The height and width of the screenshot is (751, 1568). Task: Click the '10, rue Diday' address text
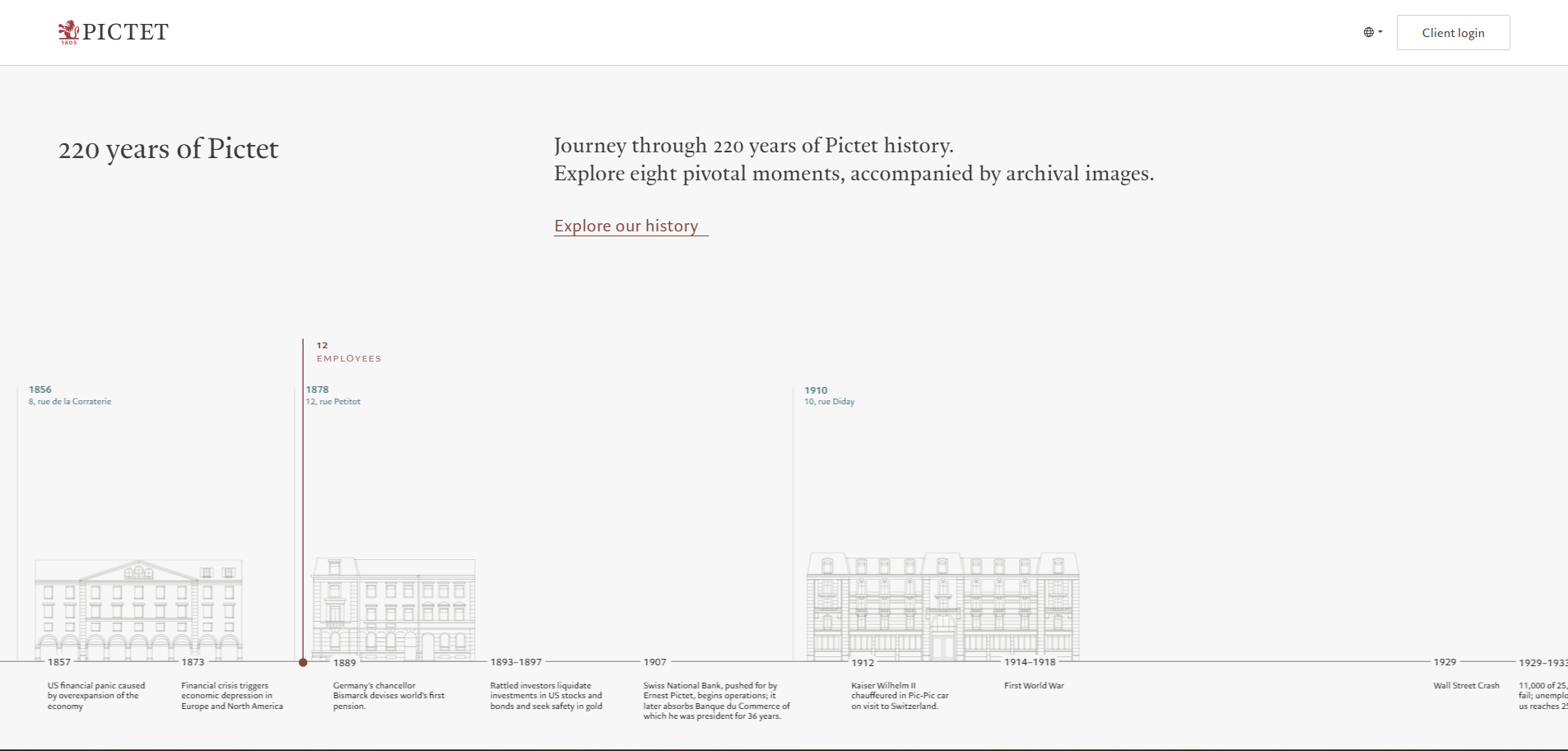pos(830,402)
